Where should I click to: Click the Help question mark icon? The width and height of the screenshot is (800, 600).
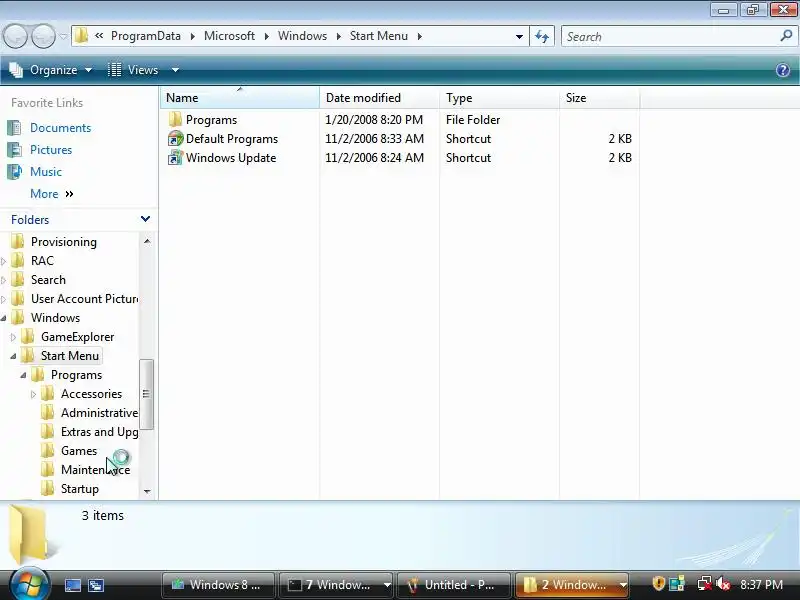tap(783, 70)
